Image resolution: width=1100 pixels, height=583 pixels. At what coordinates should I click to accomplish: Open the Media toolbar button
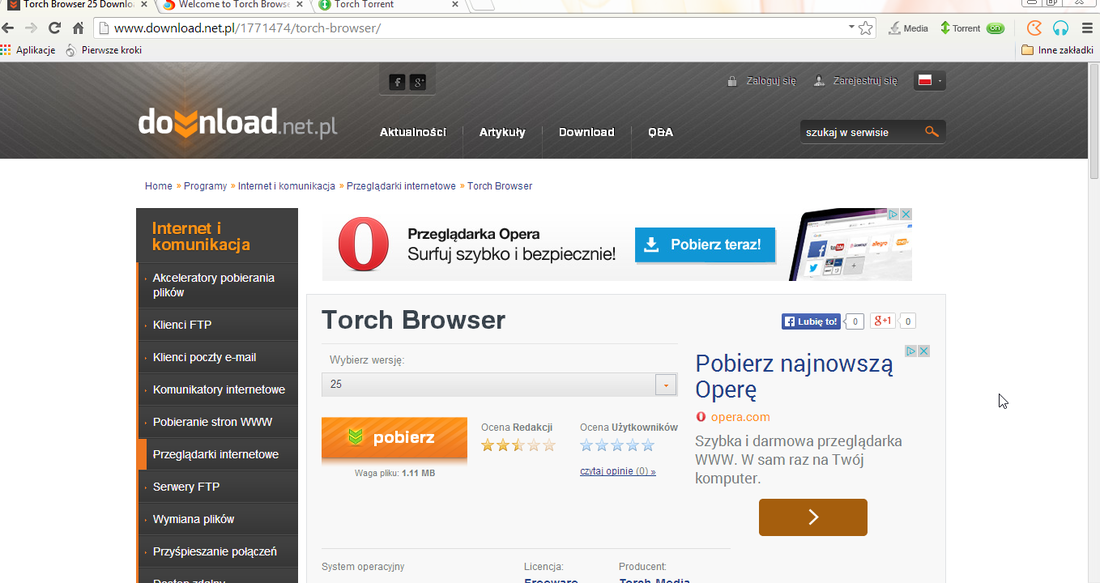click(908, 28)
